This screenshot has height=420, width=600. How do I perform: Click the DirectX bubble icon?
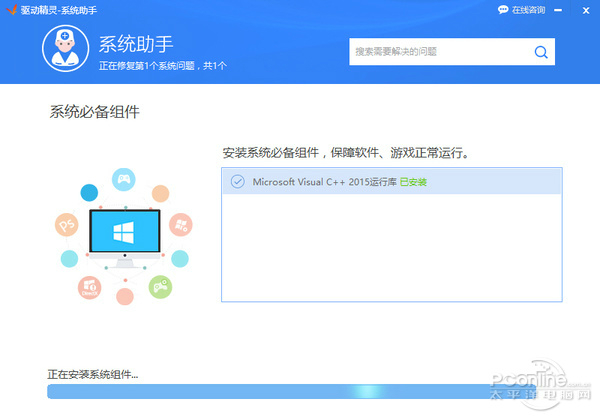(x=90, y=287)
